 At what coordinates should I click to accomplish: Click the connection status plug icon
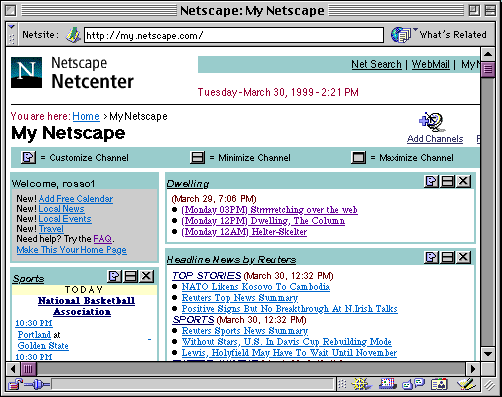(37, 385)
